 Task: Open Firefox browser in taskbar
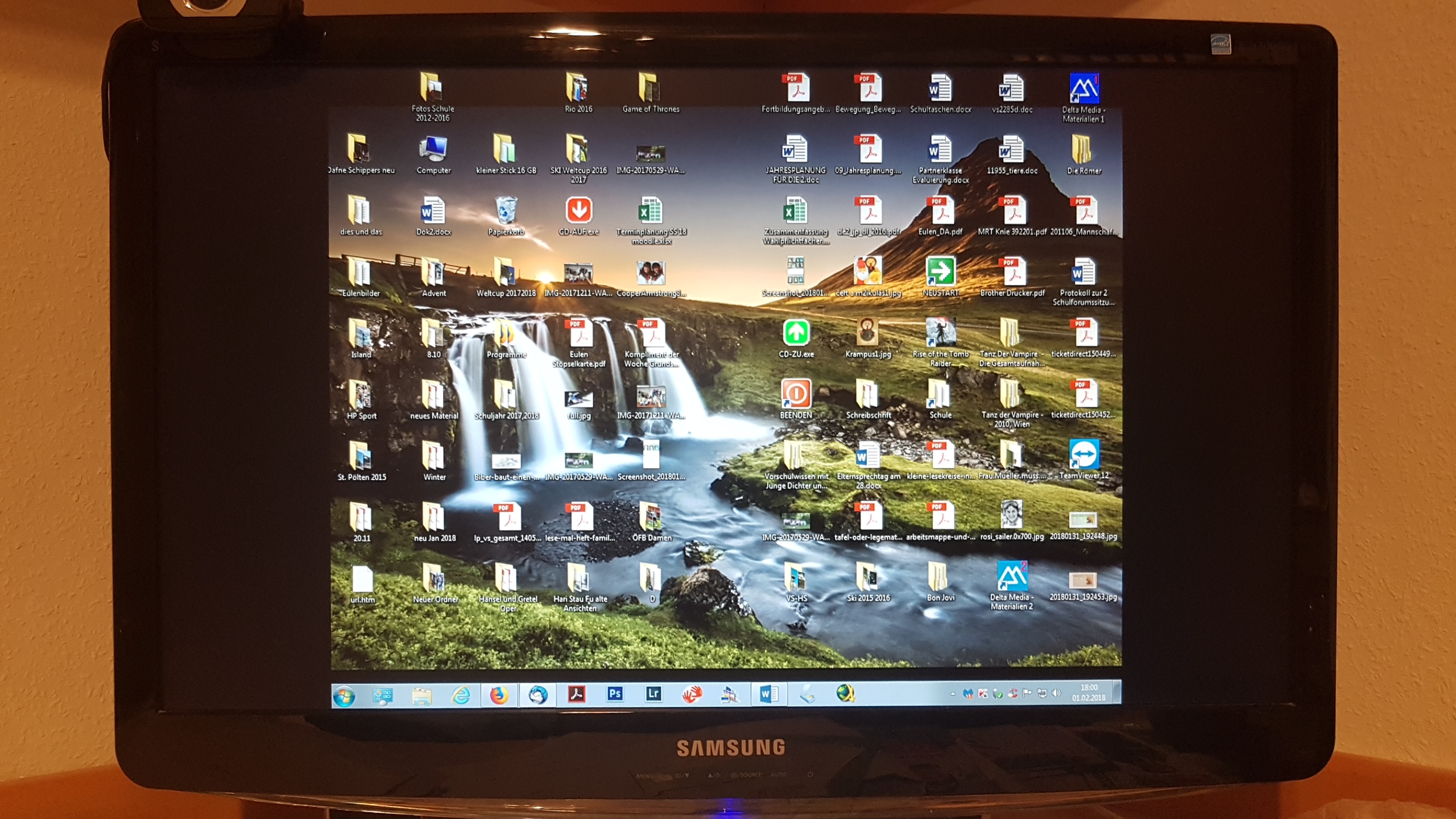[499, 695]
